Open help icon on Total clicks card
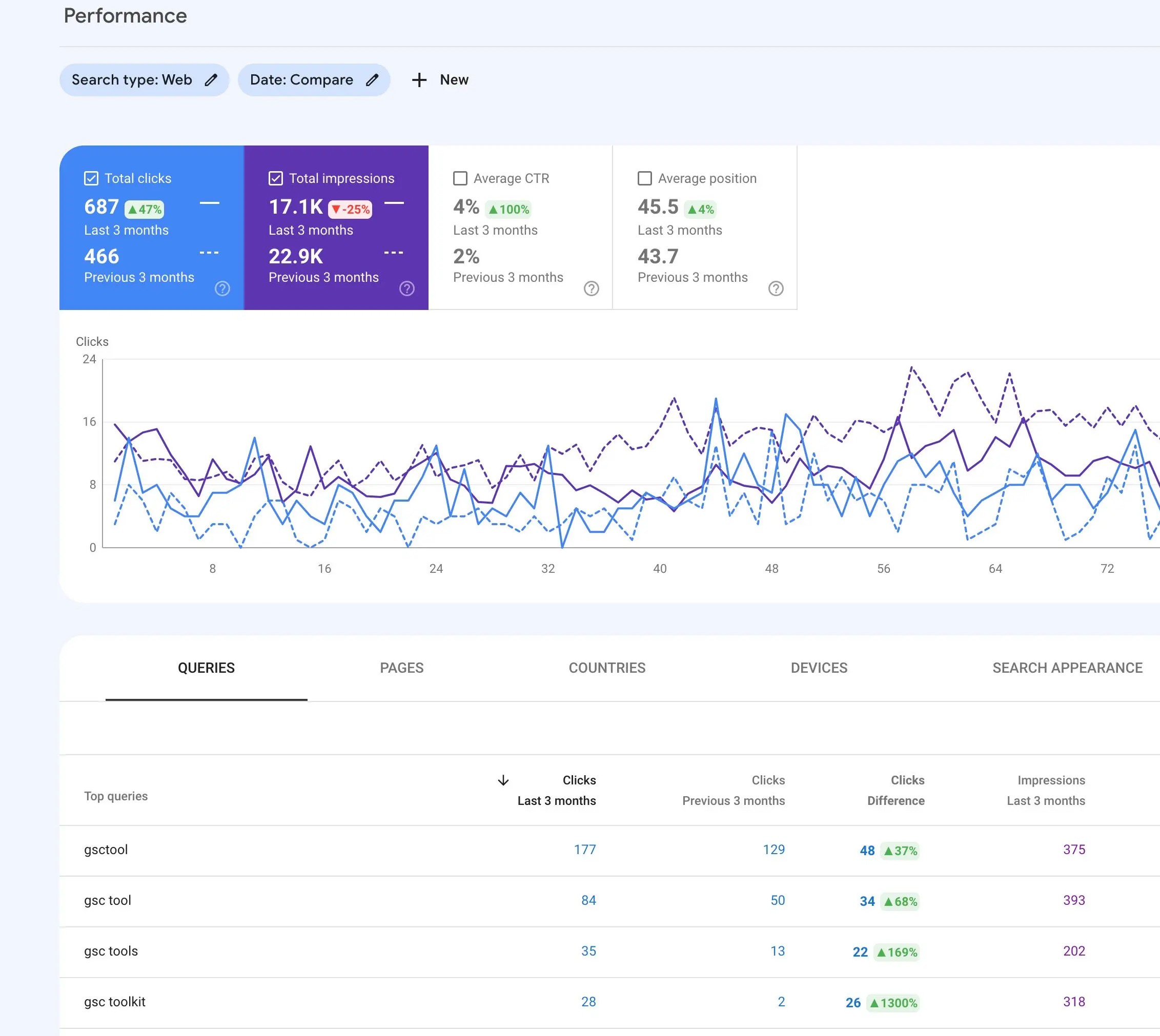The image size is (1160, 1036). click(222, 288)
